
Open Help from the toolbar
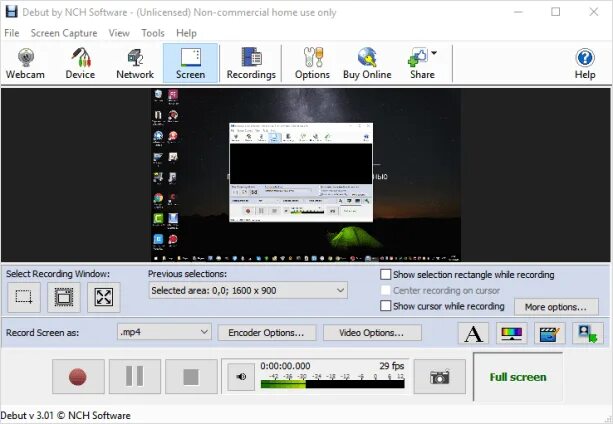585,63
